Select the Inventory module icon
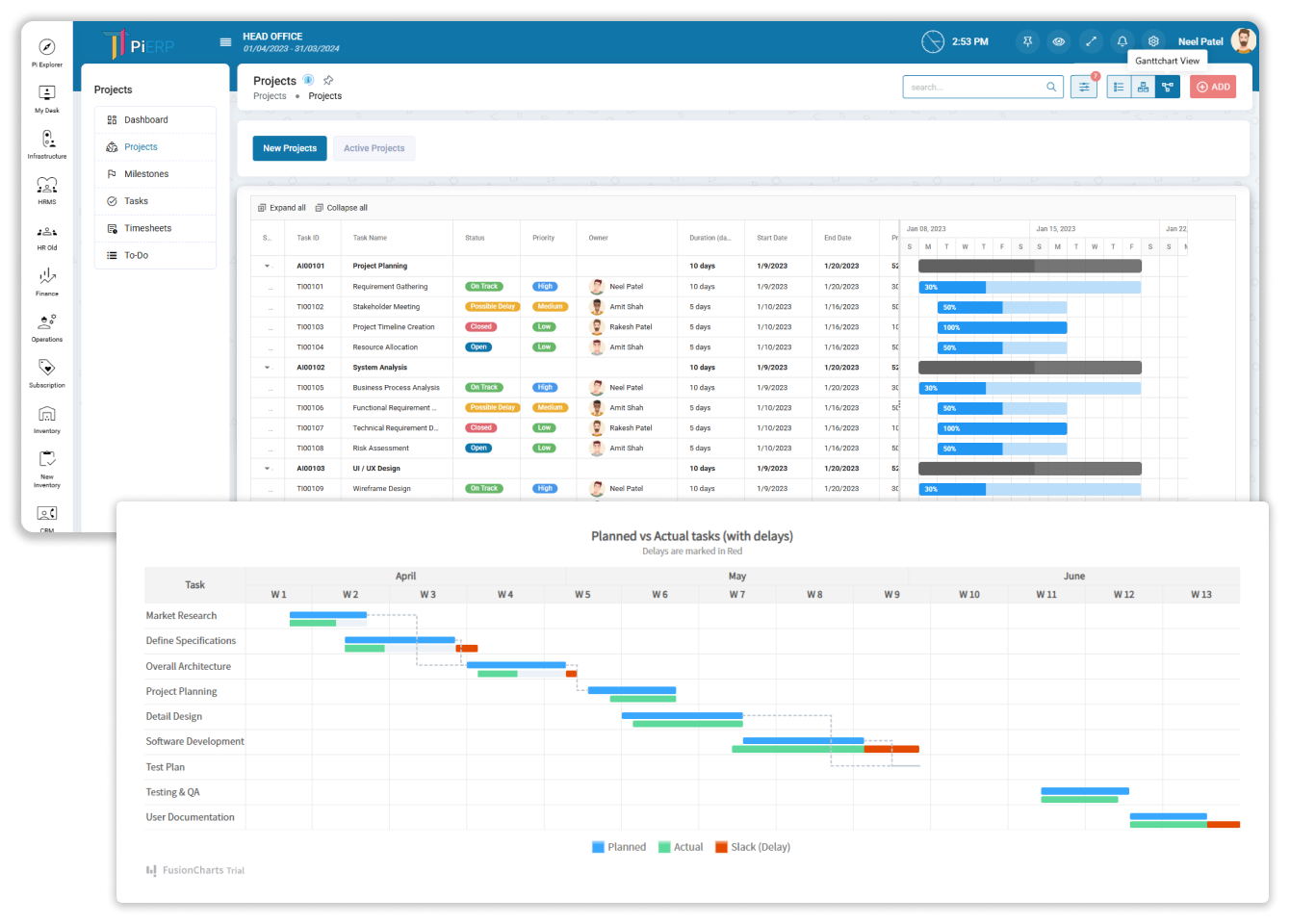 tap(46, 415)
